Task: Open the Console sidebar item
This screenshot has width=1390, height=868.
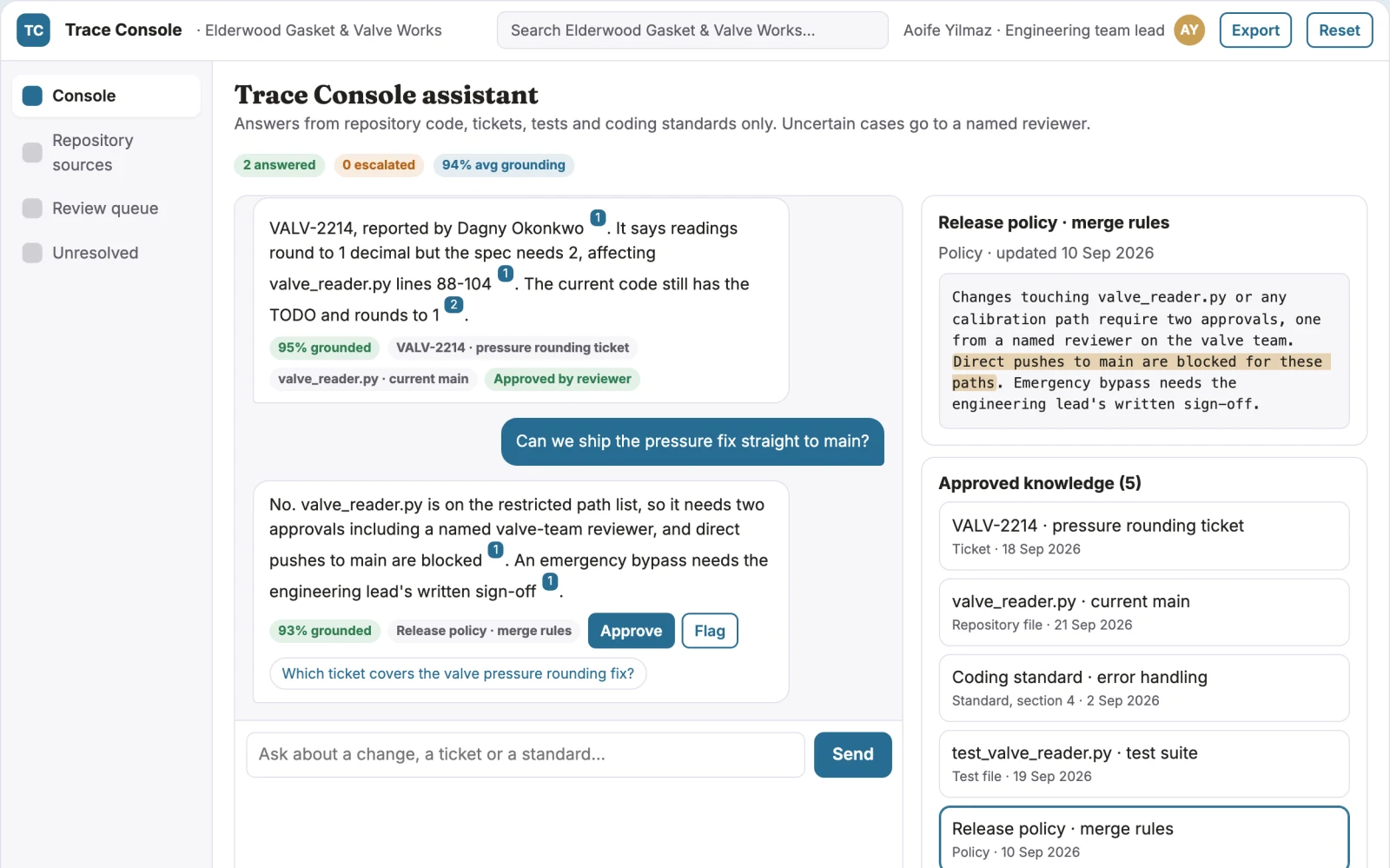Action: coord(106,96)
